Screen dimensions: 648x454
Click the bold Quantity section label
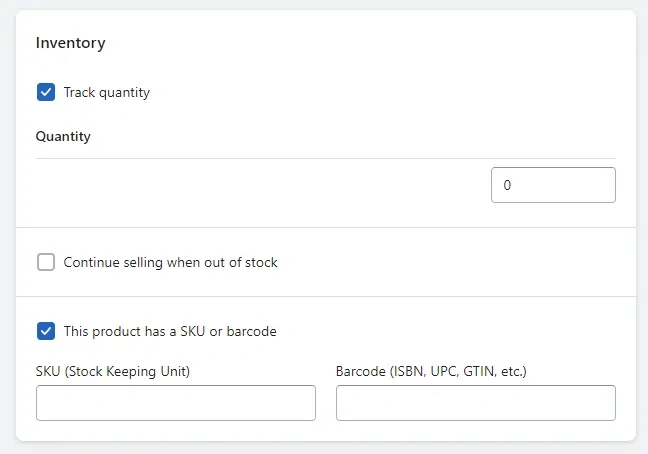(x=63, y=136)
